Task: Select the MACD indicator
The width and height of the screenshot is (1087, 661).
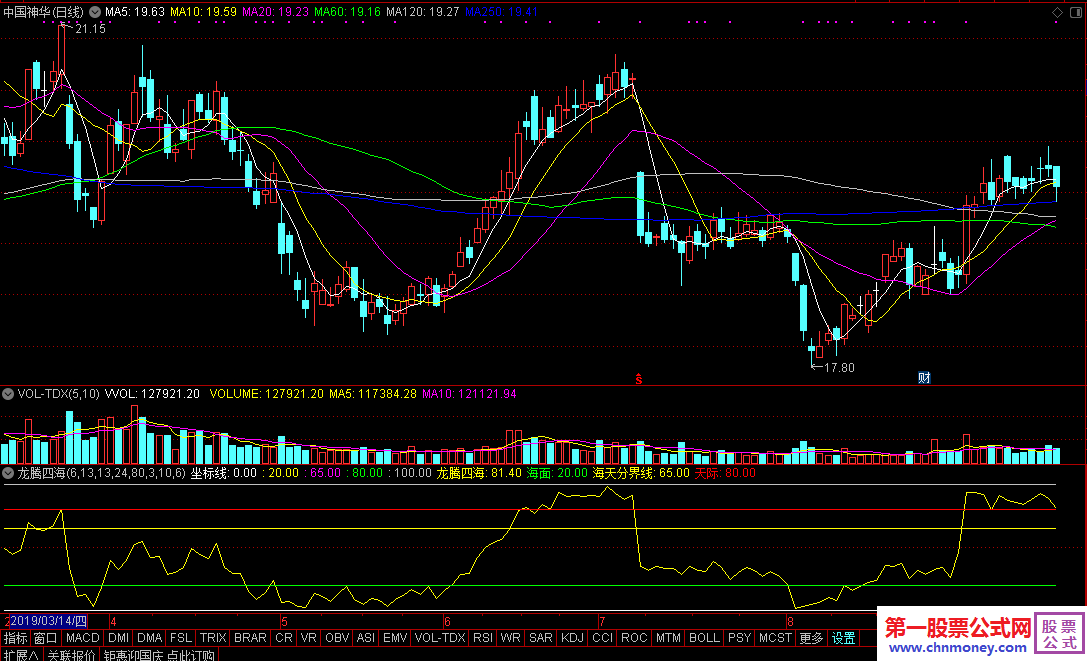Action: click(x=82, y=637)
